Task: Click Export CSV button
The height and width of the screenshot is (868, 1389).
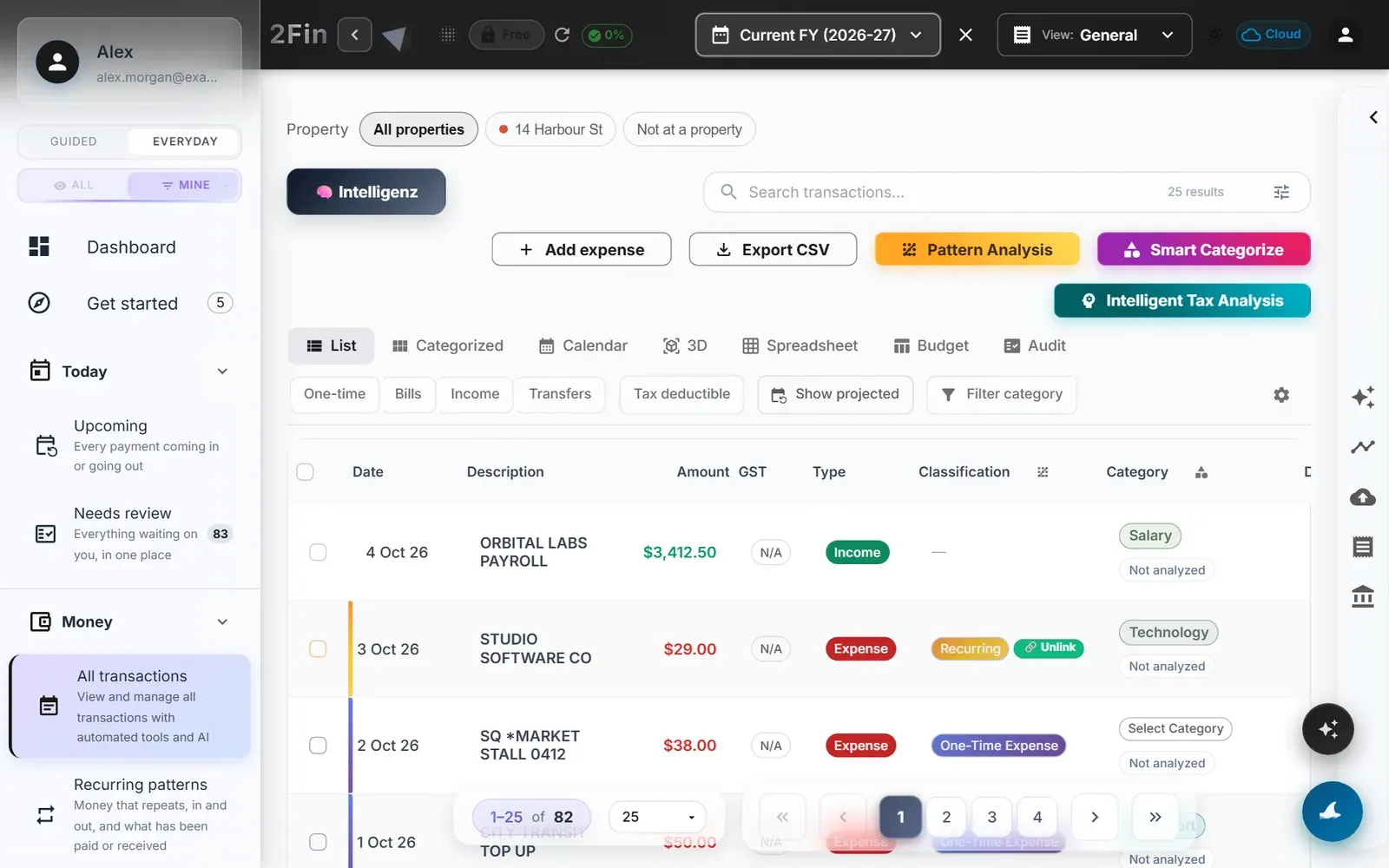Action: coord(773,250)
